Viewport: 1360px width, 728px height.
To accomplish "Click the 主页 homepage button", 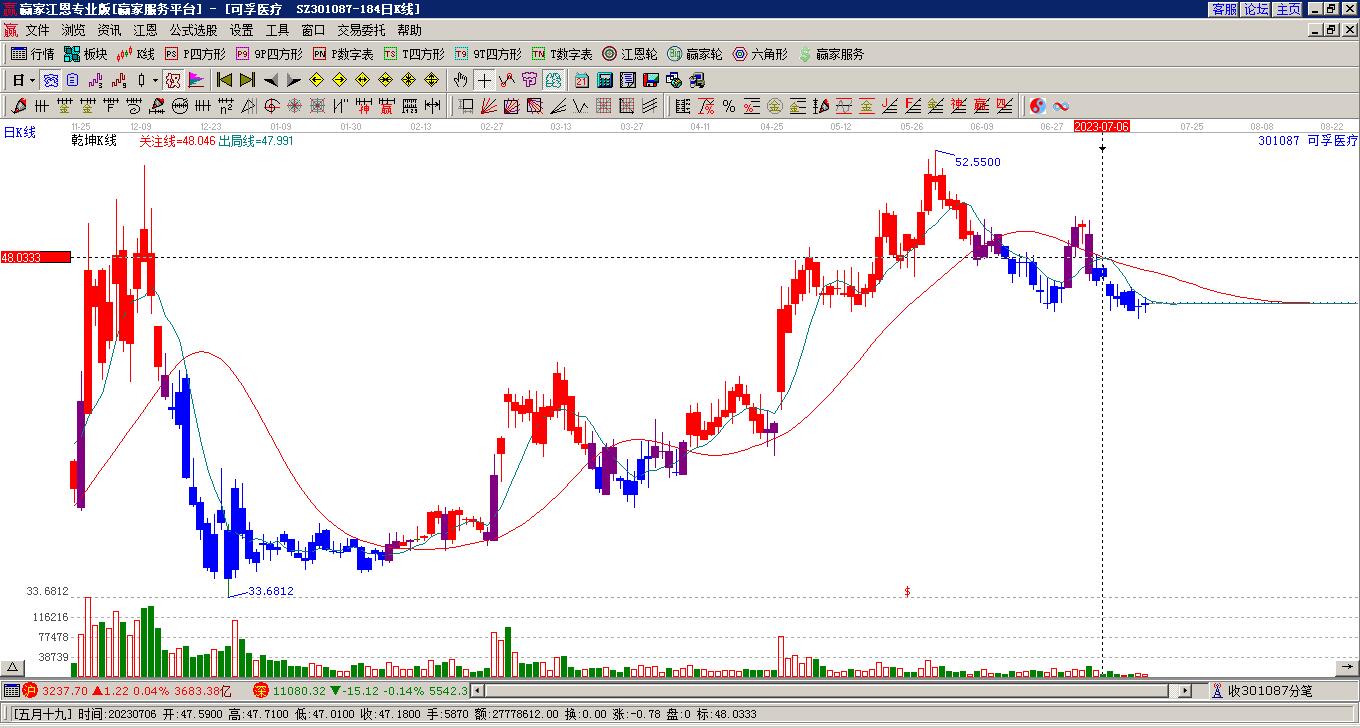I will pos(1288,9).
